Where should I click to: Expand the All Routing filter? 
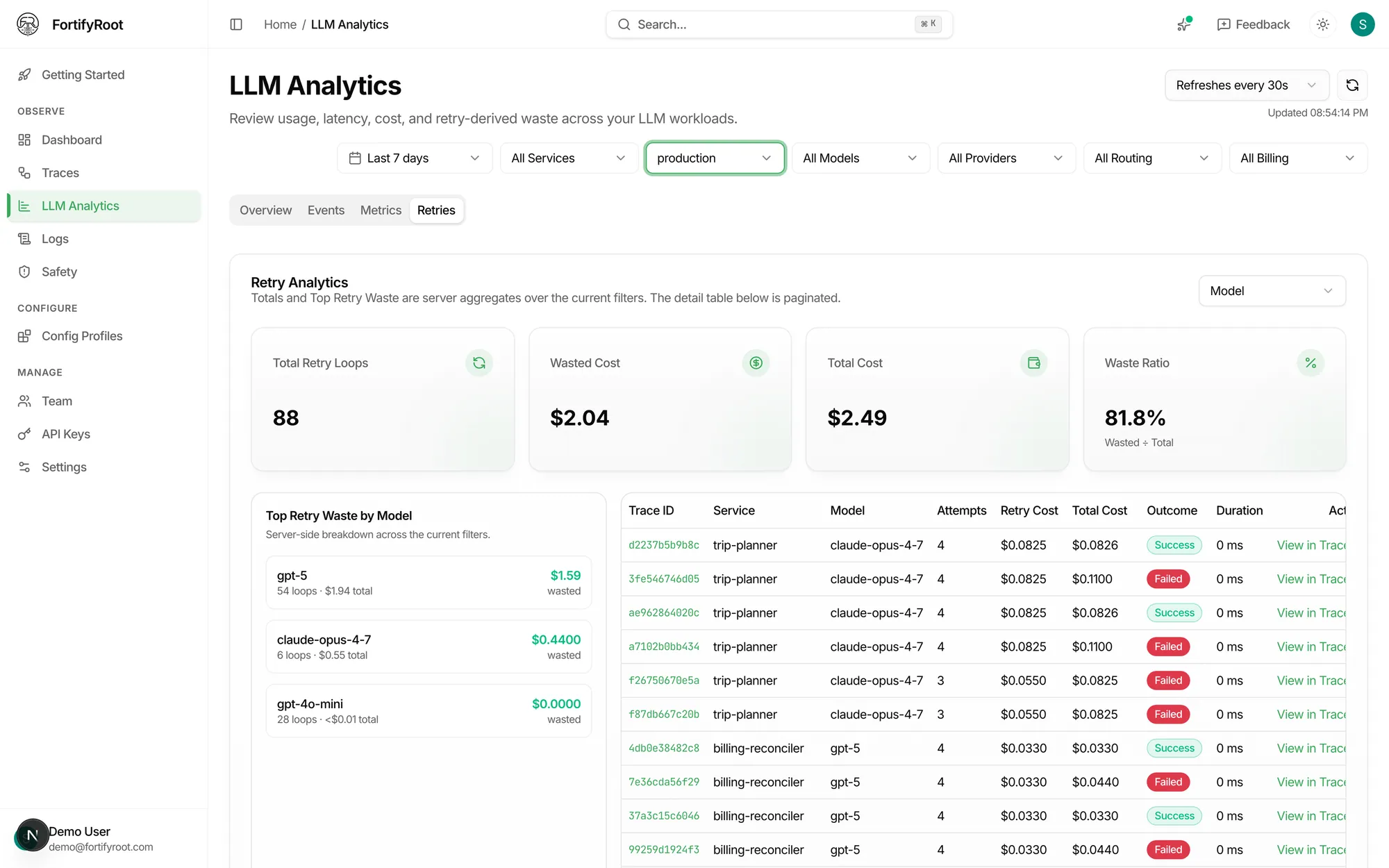(x=1152, y=158)
